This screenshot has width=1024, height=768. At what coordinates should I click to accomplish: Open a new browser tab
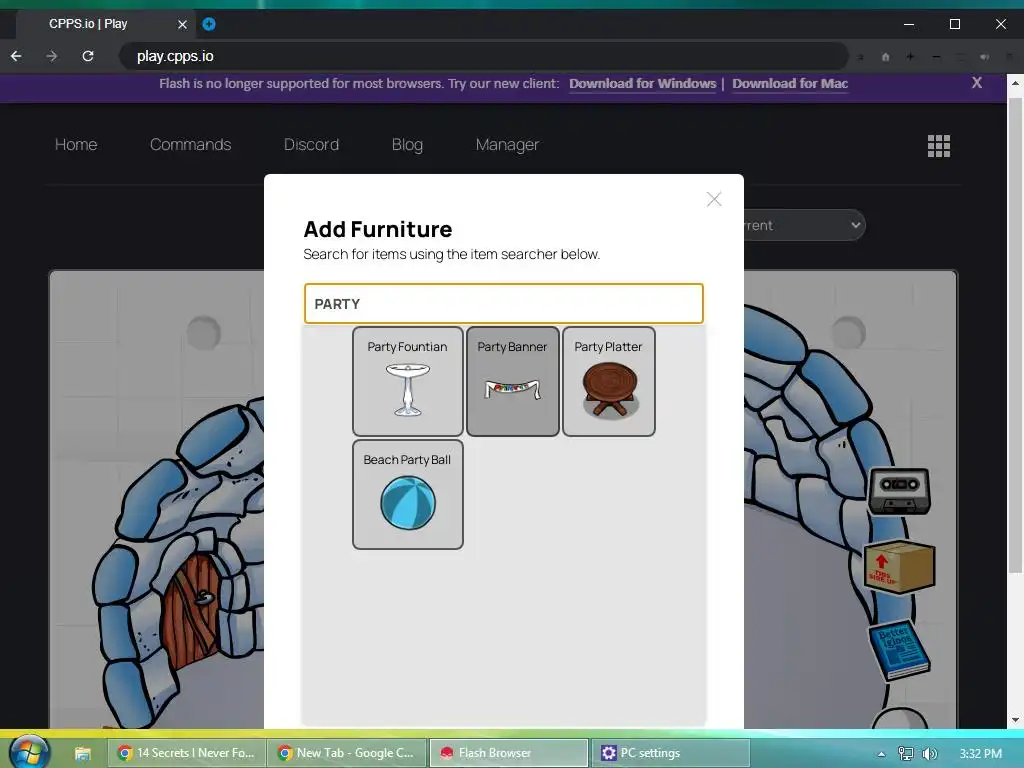(x=209, y=24)
